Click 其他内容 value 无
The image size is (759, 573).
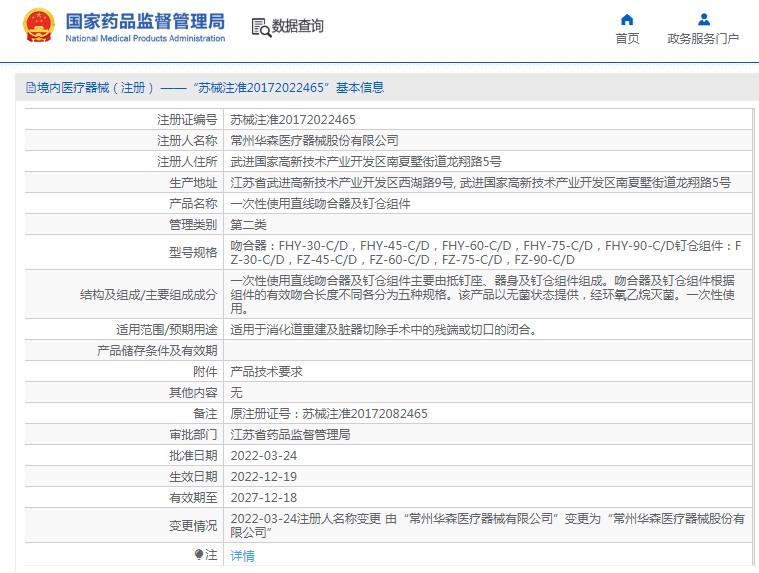(x=236, y=392)
